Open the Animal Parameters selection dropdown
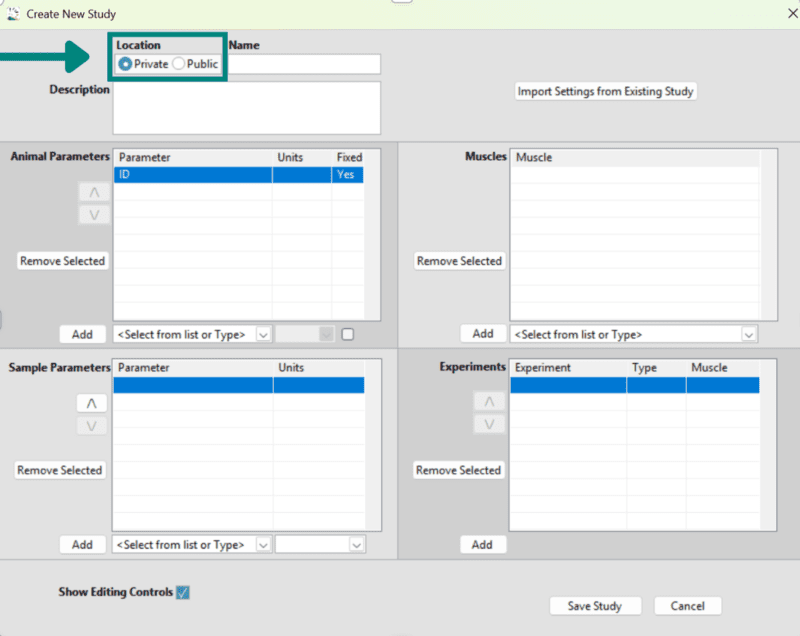800x636 pixels. 264,334
